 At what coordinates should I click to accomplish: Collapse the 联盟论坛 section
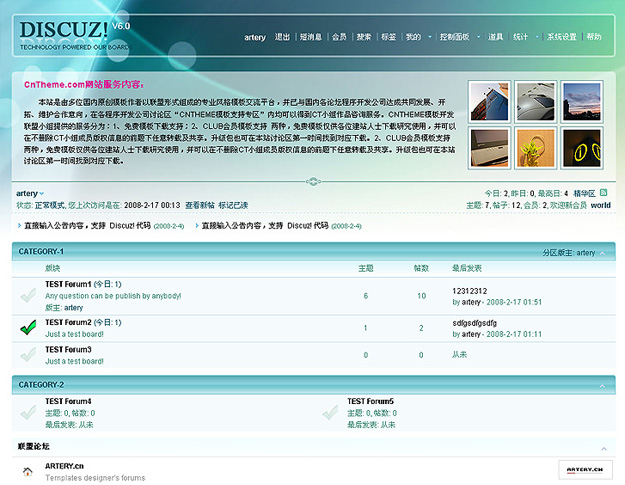point(604,449)
